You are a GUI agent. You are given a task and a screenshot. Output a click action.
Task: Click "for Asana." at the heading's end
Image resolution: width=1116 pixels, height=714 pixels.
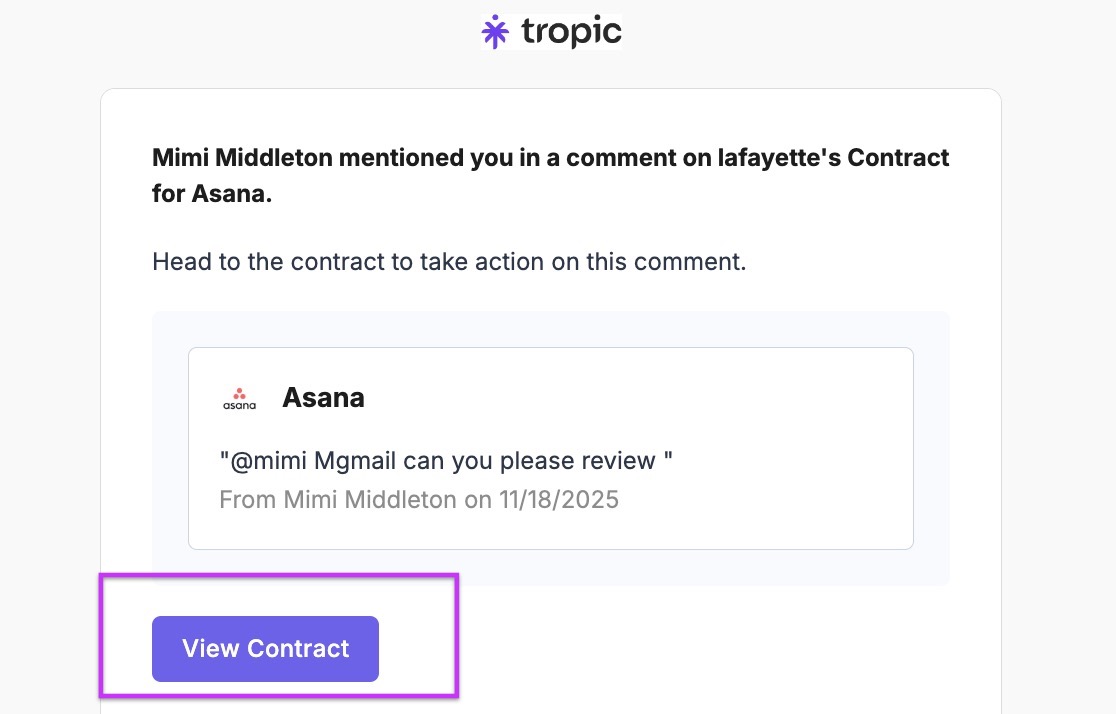pyautogui.click(x=212, y=194)
